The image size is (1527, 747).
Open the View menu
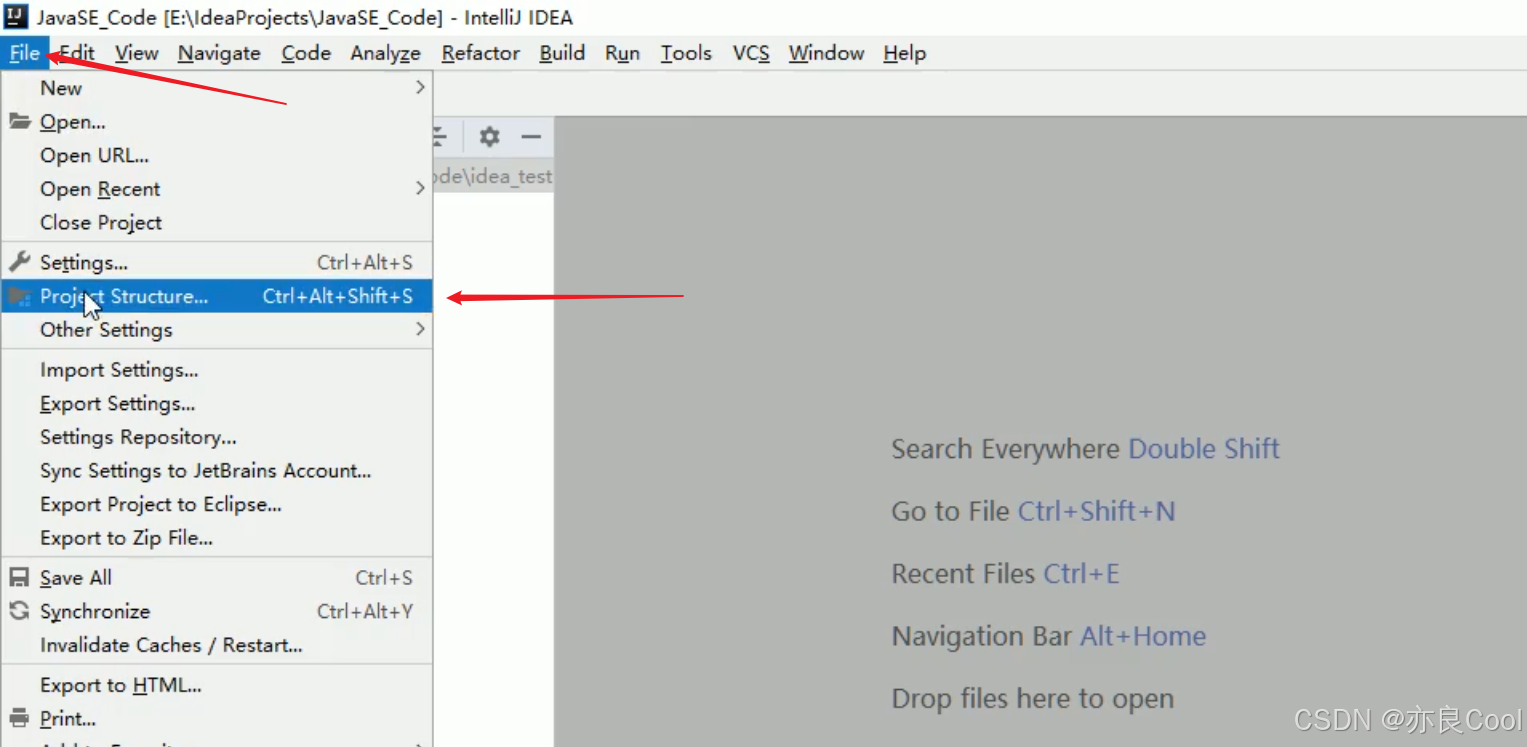tap(136, 53)
